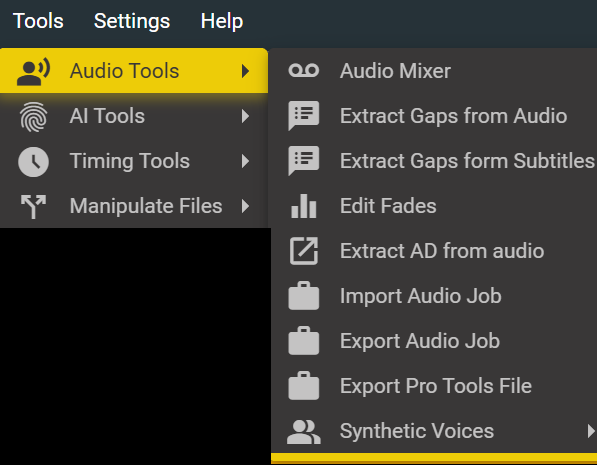This screenshot has height=465, width=597.
Task: Select the Manipulate Files menu entry
Action: tap(134, 206)
